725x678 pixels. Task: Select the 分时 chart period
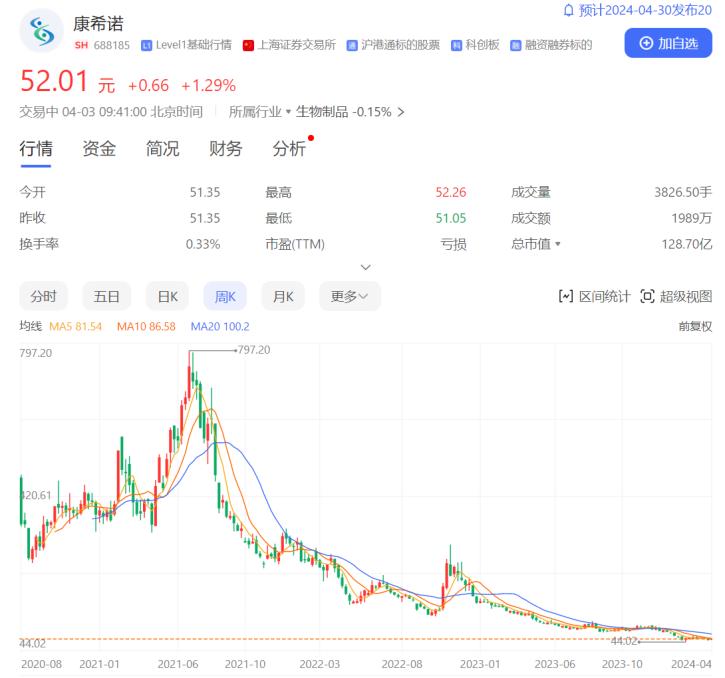click(43, 296)
